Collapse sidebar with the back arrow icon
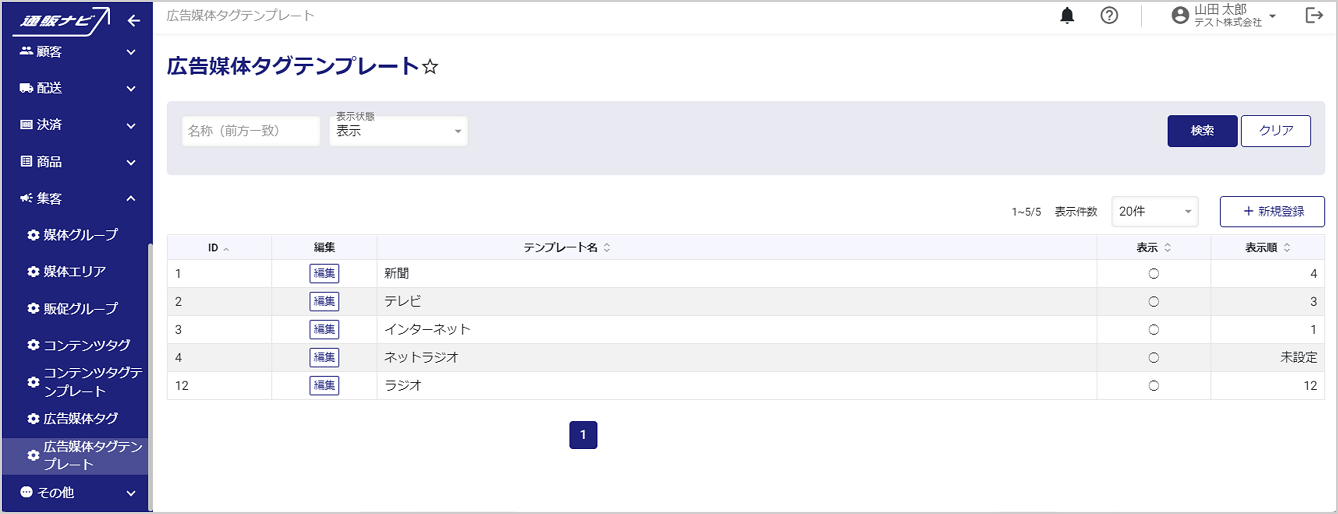1338x514 pixels. (134, 20)
